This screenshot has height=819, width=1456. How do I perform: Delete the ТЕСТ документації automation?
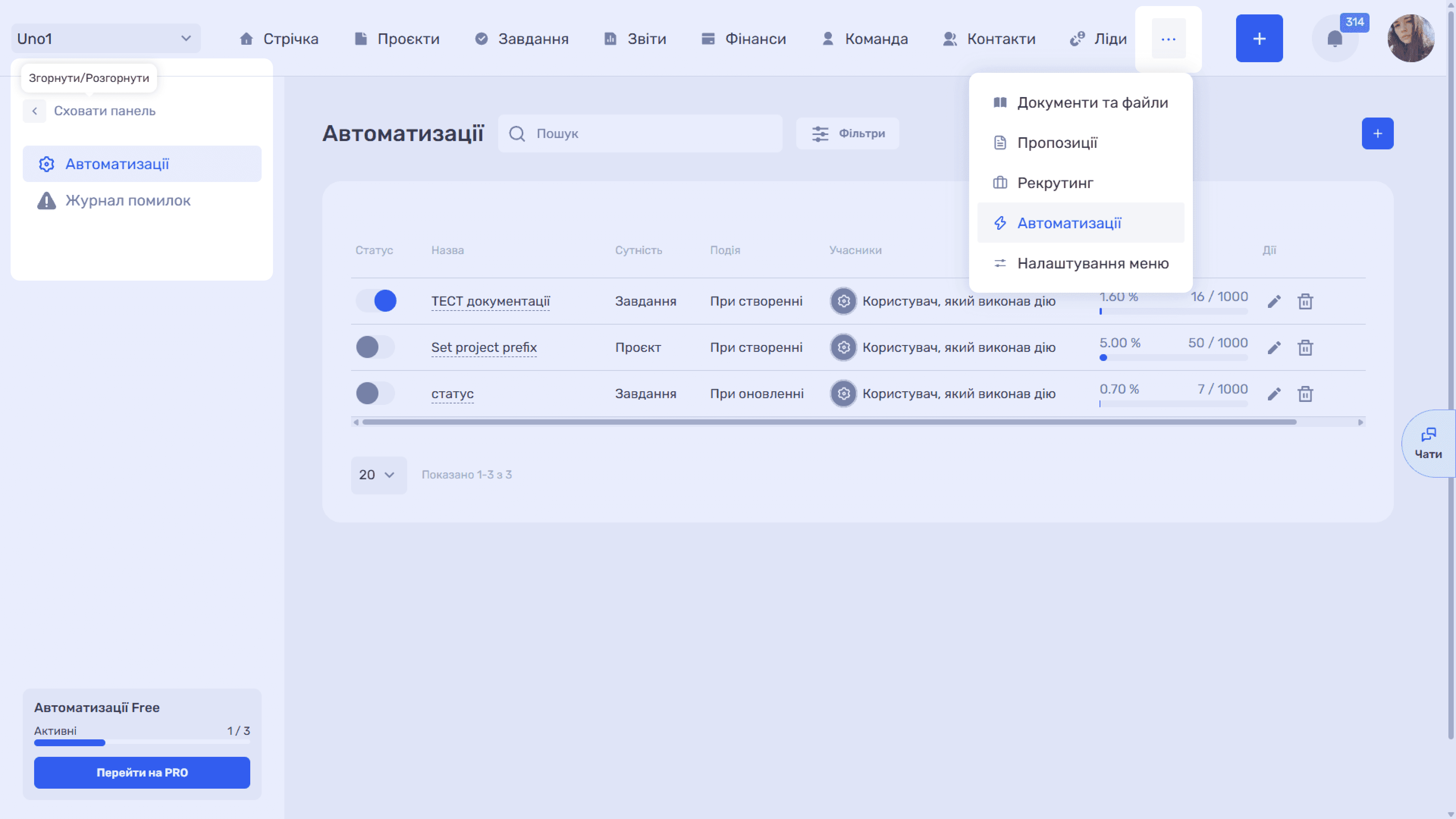click(1305, 301)
